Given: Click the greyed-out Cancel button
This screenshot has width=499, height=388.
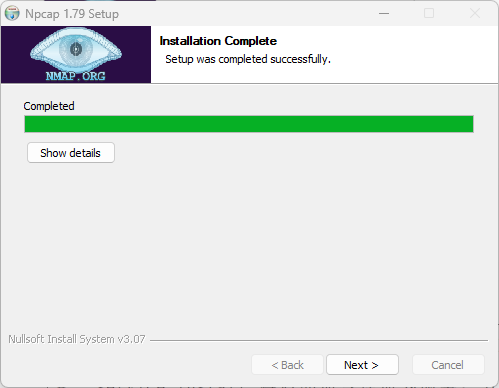Looking at the screenshot, I should (x=448, y=365).
